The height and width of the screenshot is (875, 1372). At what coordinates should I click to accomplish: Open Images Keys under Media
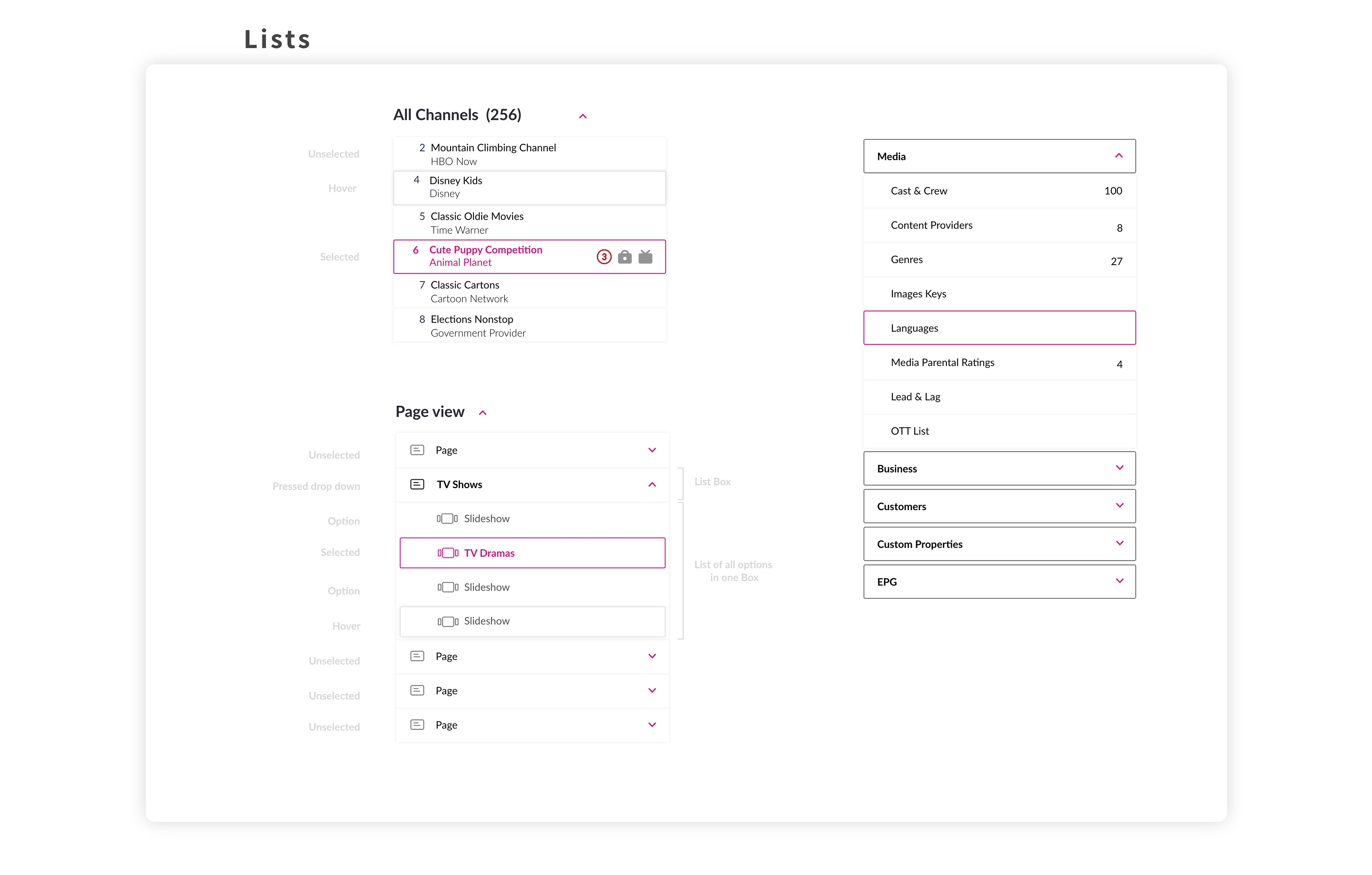[999, 293]
